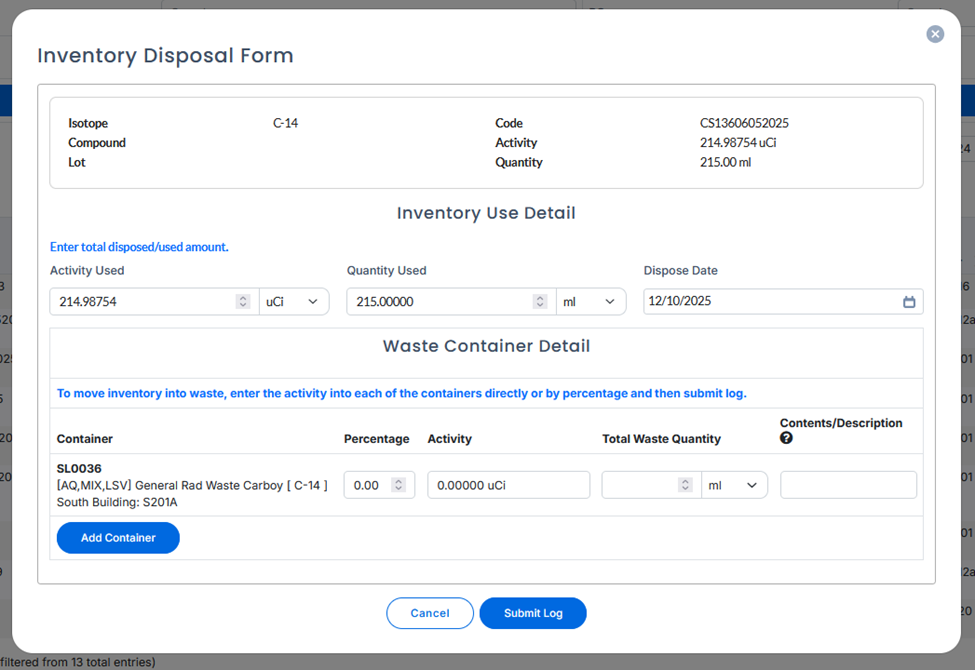
Task: Show help for Contents/Description
Action: tap(786, 438)
